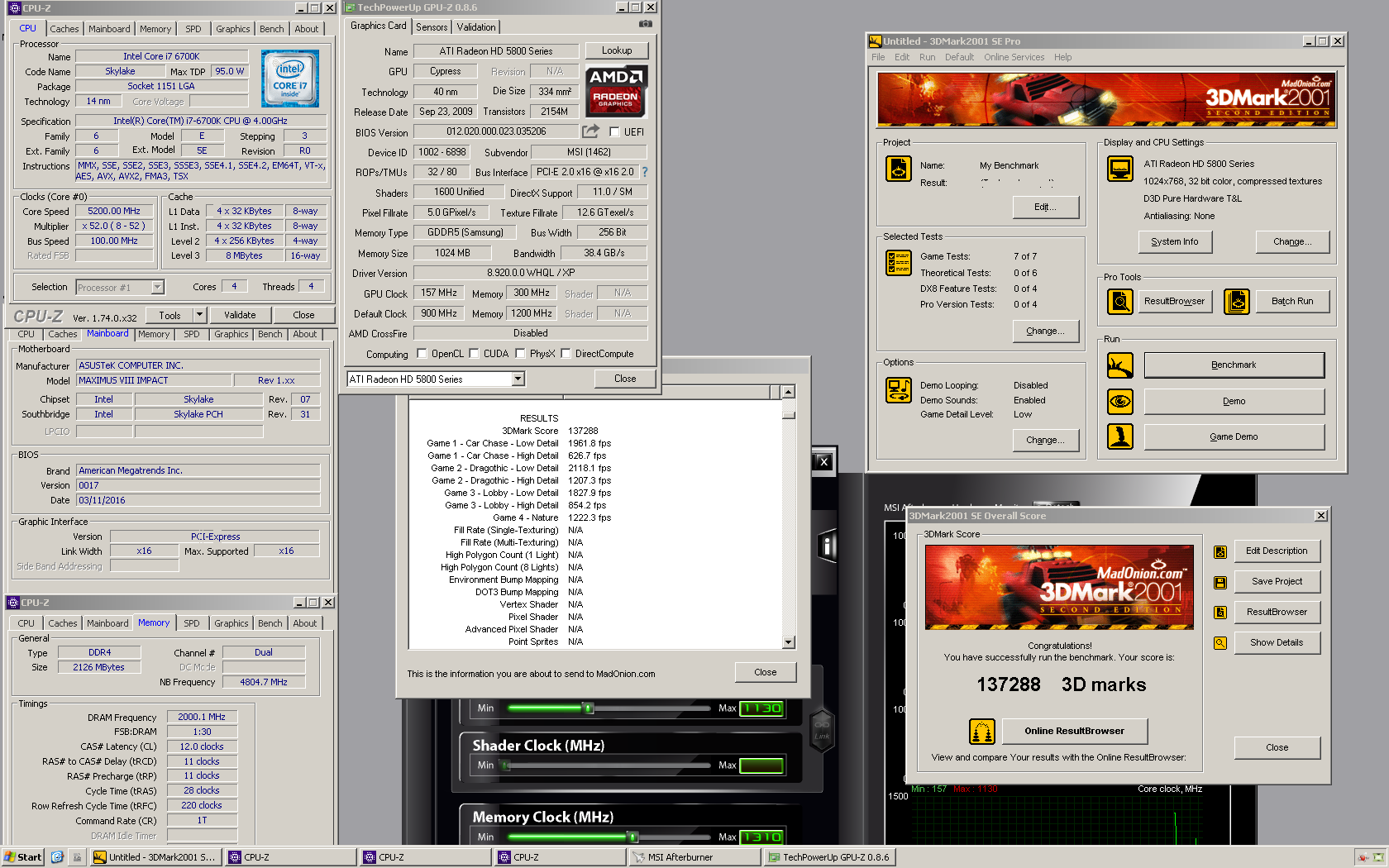Switch to TechPowerUp GPU-Z in the taskbar

pos(829,857)
